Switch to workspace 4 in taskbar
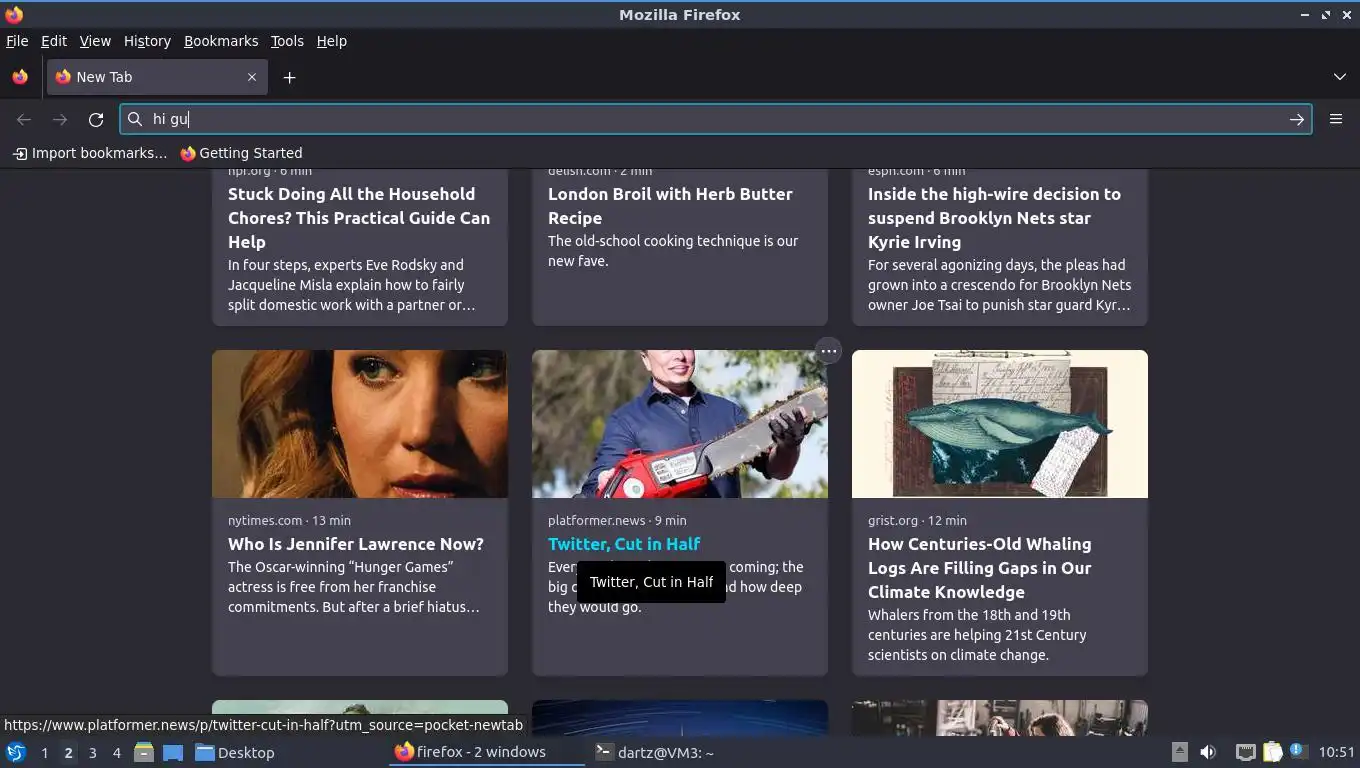 tap(116, 753)
